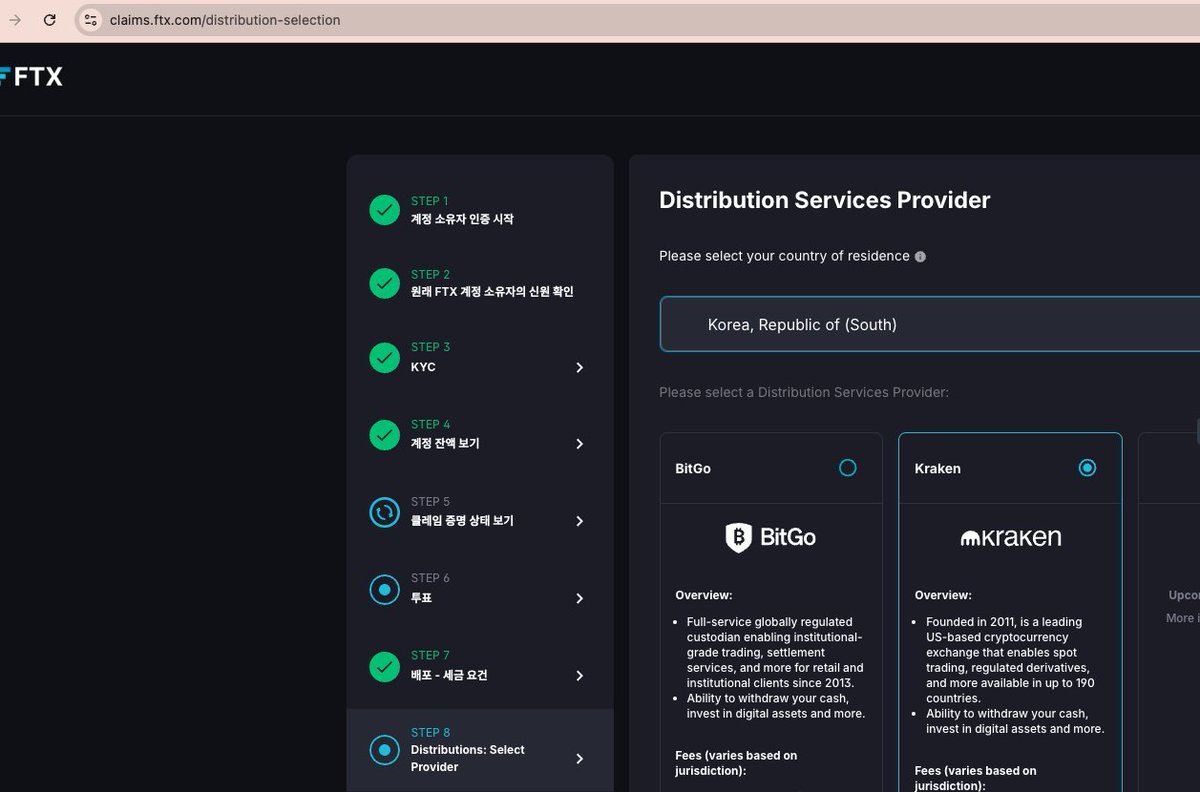
Task: Click 'Please select a Distribution Services Provider' label
Action: tap(804, 392)
